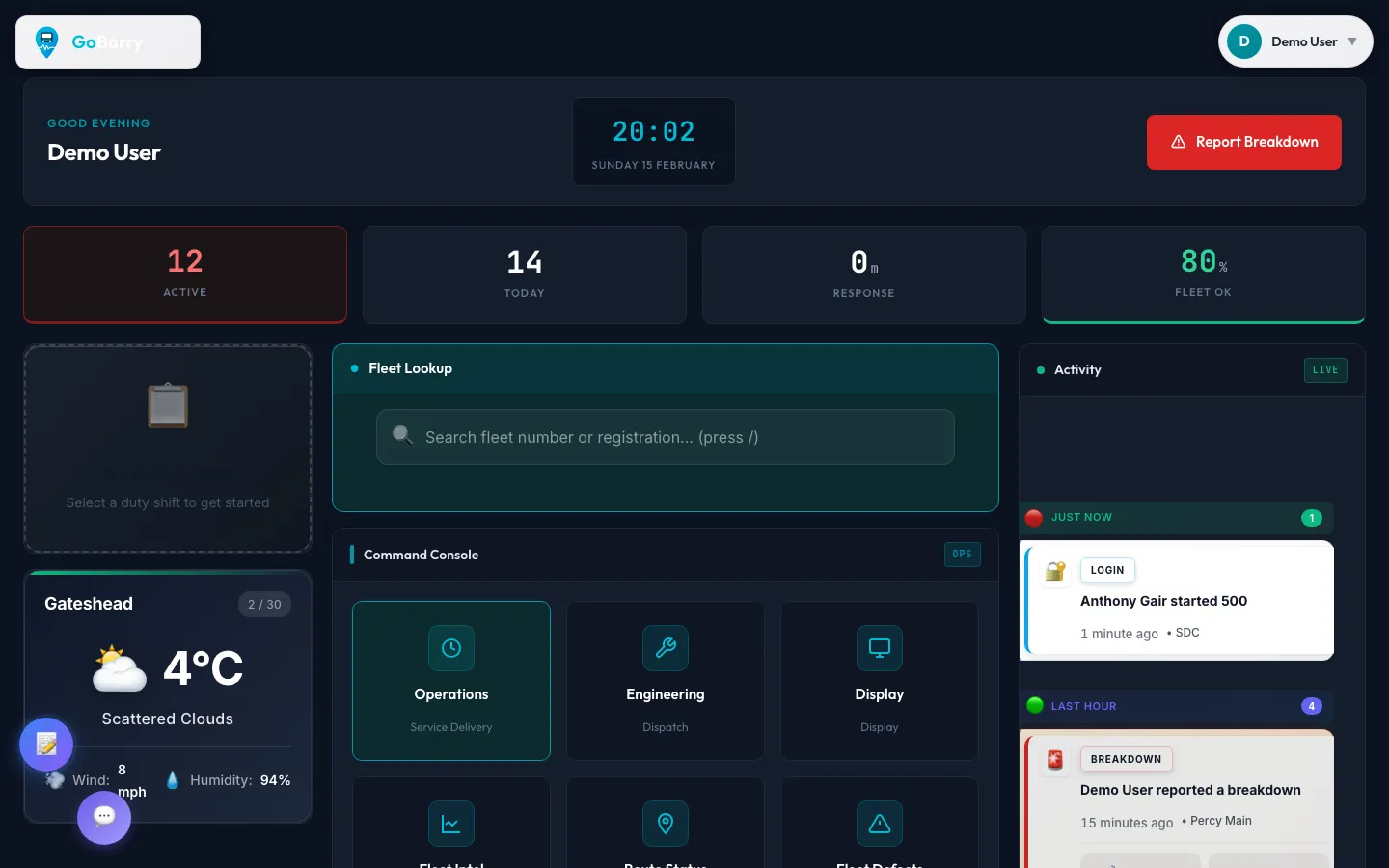
Task: Click the Scattered Clouds description
Action: pyautogui.click(x=168, y=719)
